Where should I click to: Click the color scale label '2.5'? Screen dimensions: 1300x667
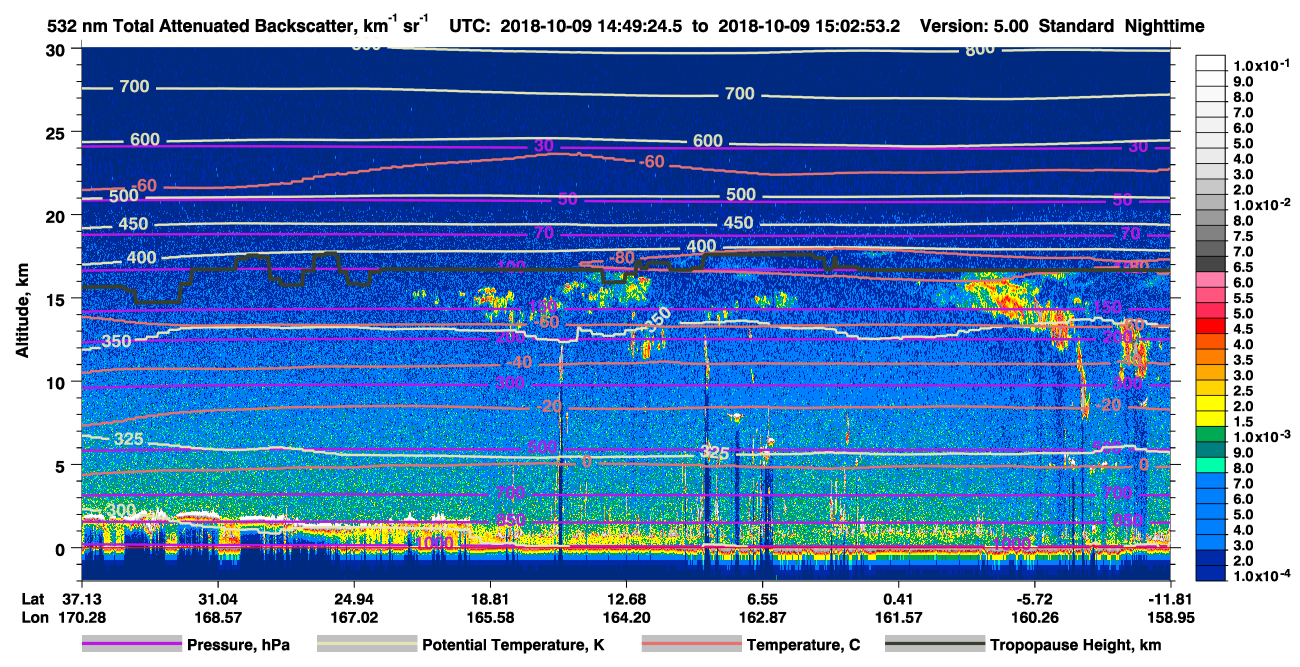point(1243,391)
